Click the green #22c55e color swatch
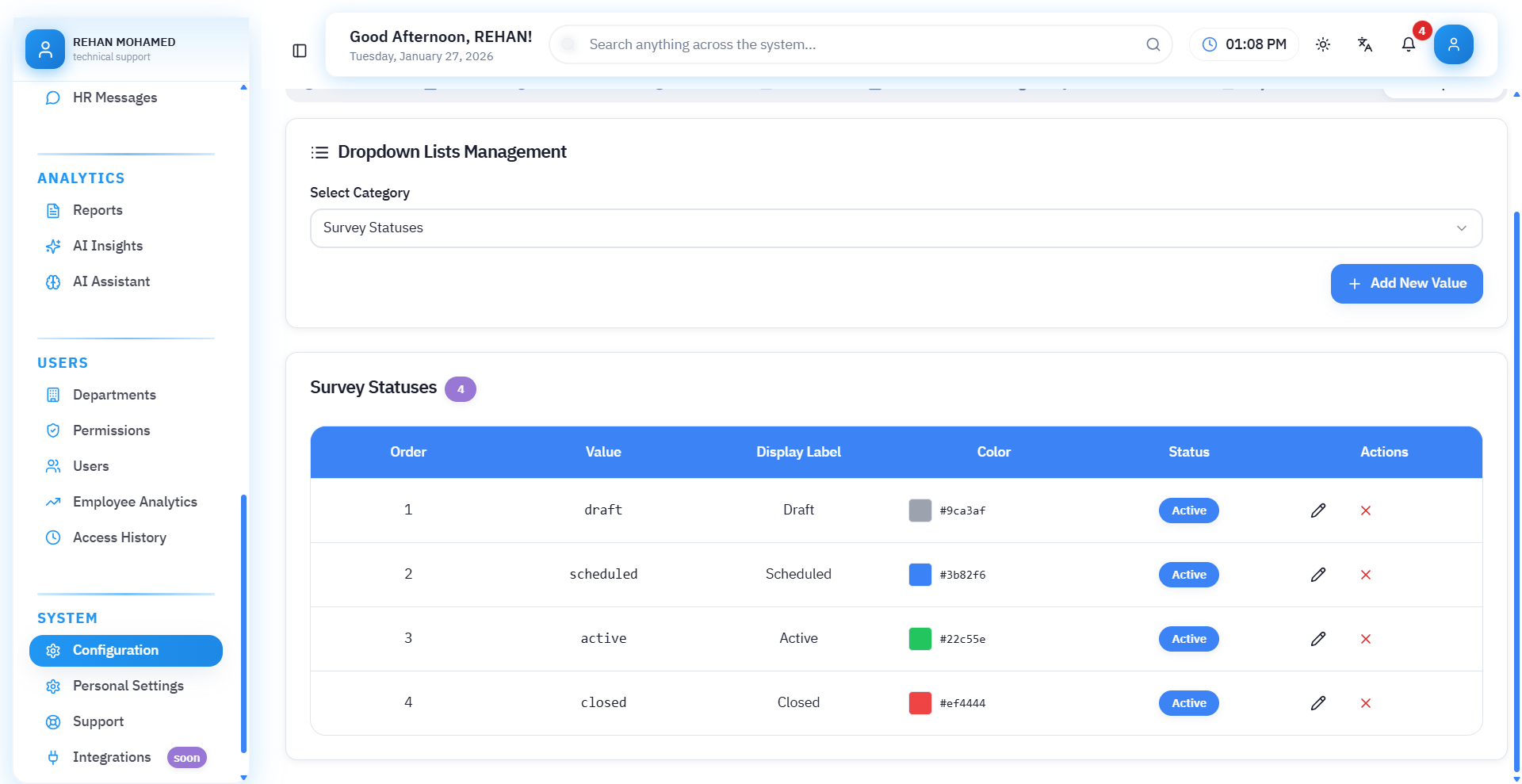1522x784 pixels. pos(920,639)
